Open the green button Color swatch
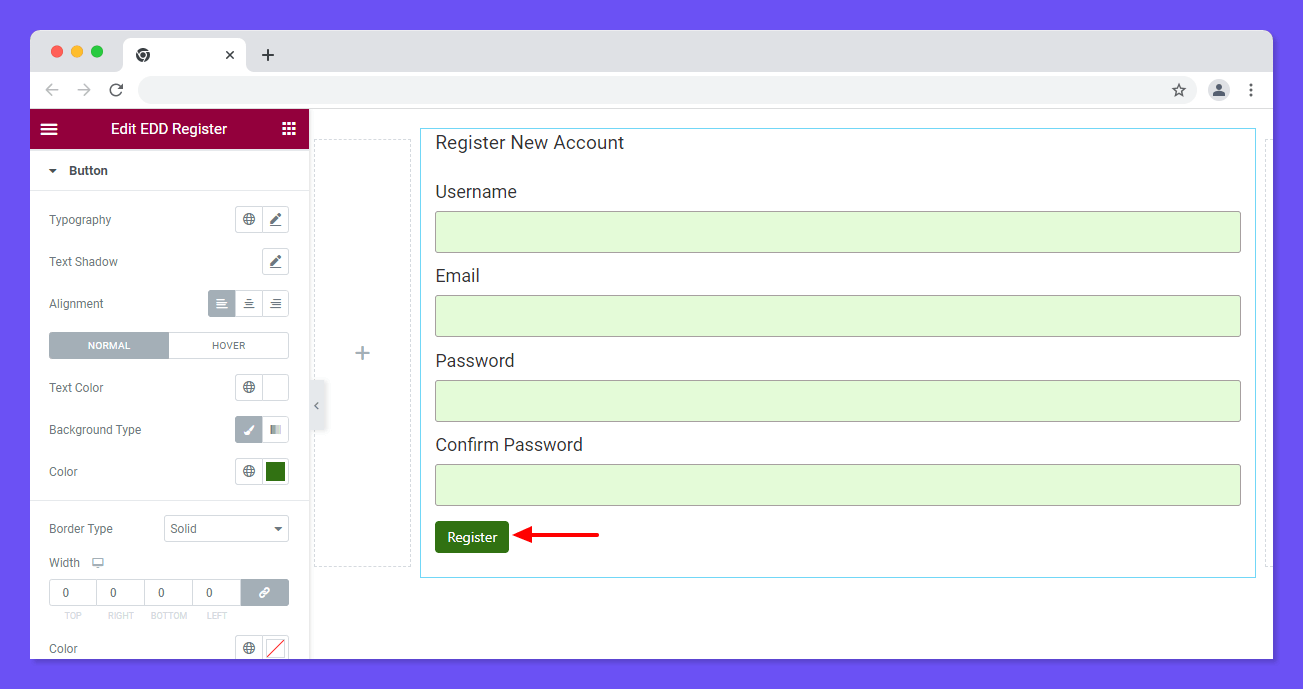 click(x=275, y=471)
